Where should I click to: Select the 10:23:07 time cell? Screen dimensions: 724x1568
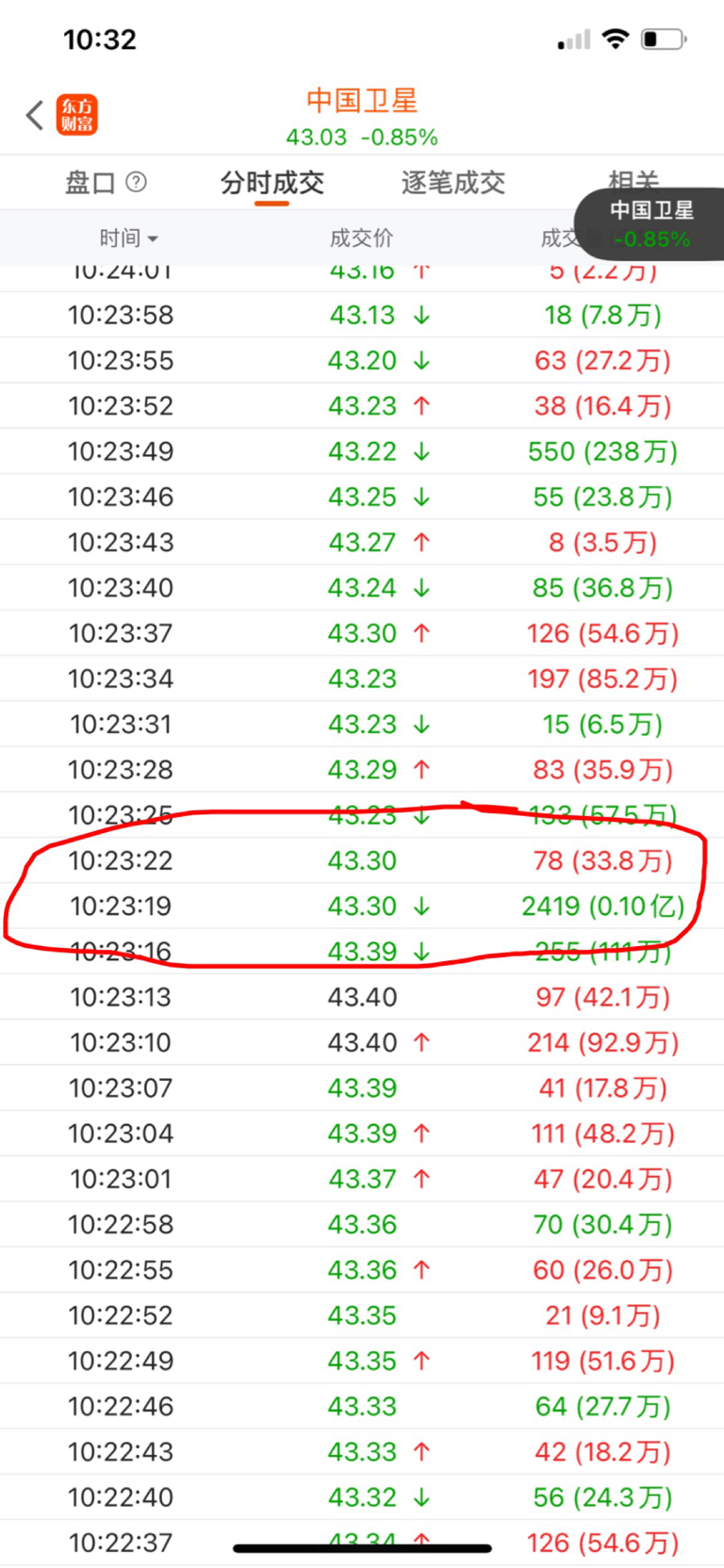pyautogui.click(x=121, y=1087)
